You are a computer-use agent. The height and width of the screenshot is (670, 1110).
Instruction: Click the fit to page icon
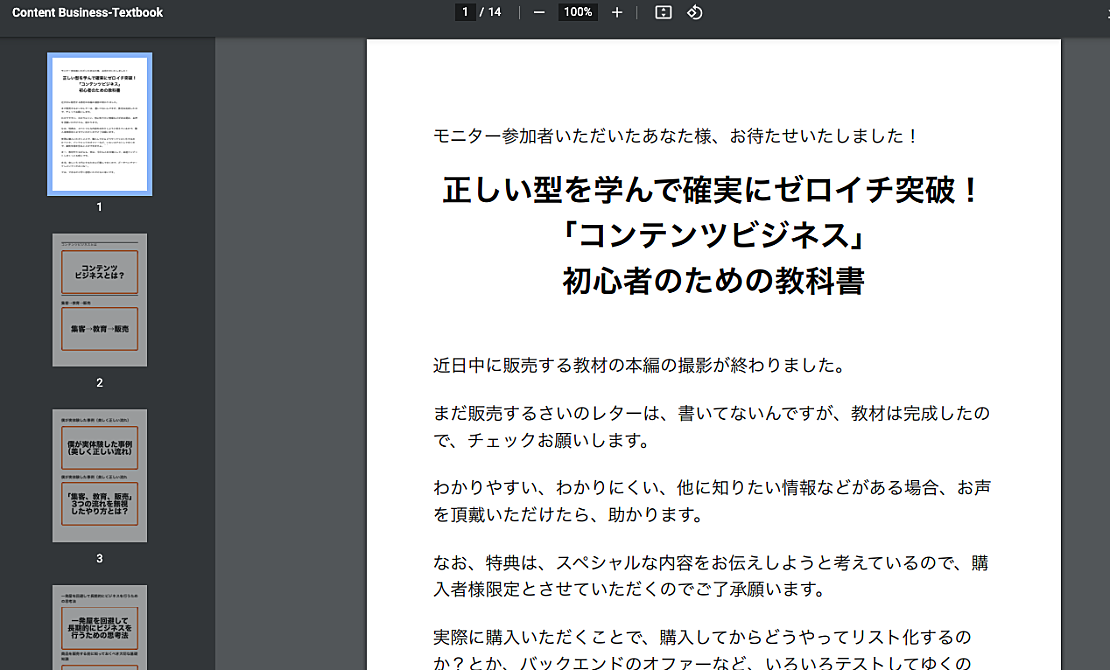tap(663, 12)
